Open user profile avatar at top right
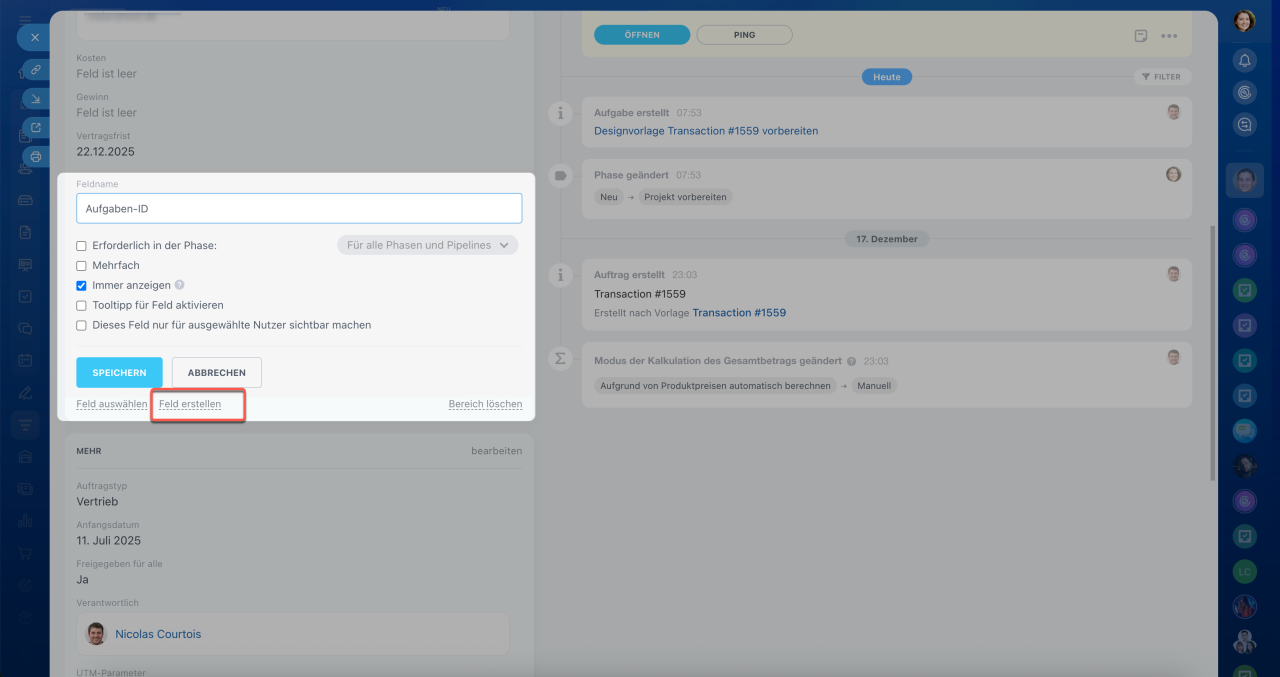This screenshot has height=677, width=1280. point(1244,20)
